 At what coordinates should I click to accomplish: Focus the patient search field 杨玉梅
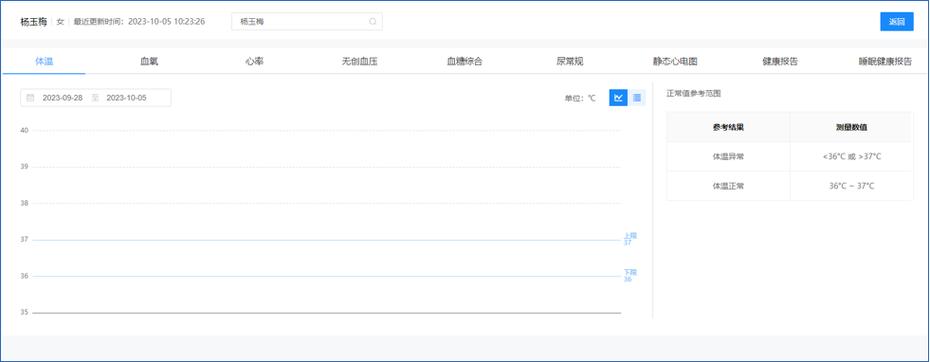pos(307,21)
